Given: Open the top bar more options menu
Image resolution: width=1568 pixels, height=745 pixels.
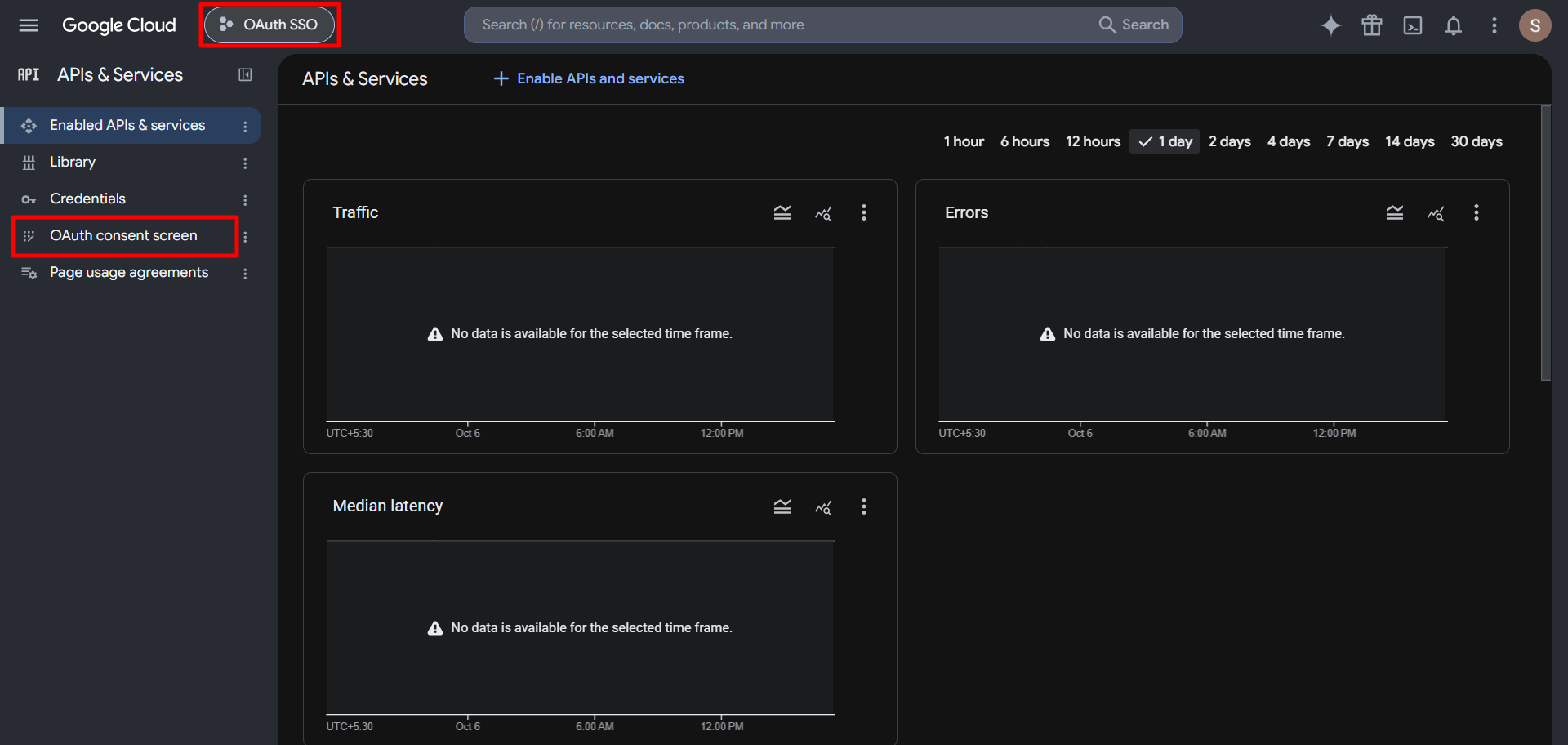Looking at the screenshot, I should pos(1494,25).
